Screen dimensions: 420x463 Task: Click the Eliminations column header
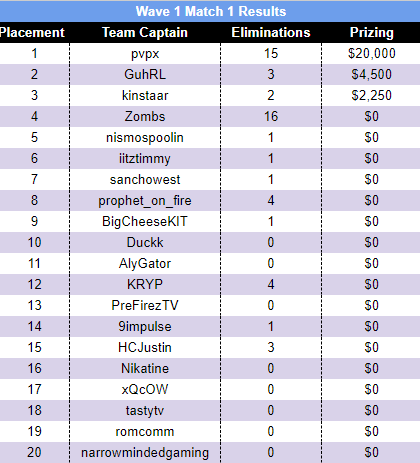pyautogui.click(x=271, y=32)
